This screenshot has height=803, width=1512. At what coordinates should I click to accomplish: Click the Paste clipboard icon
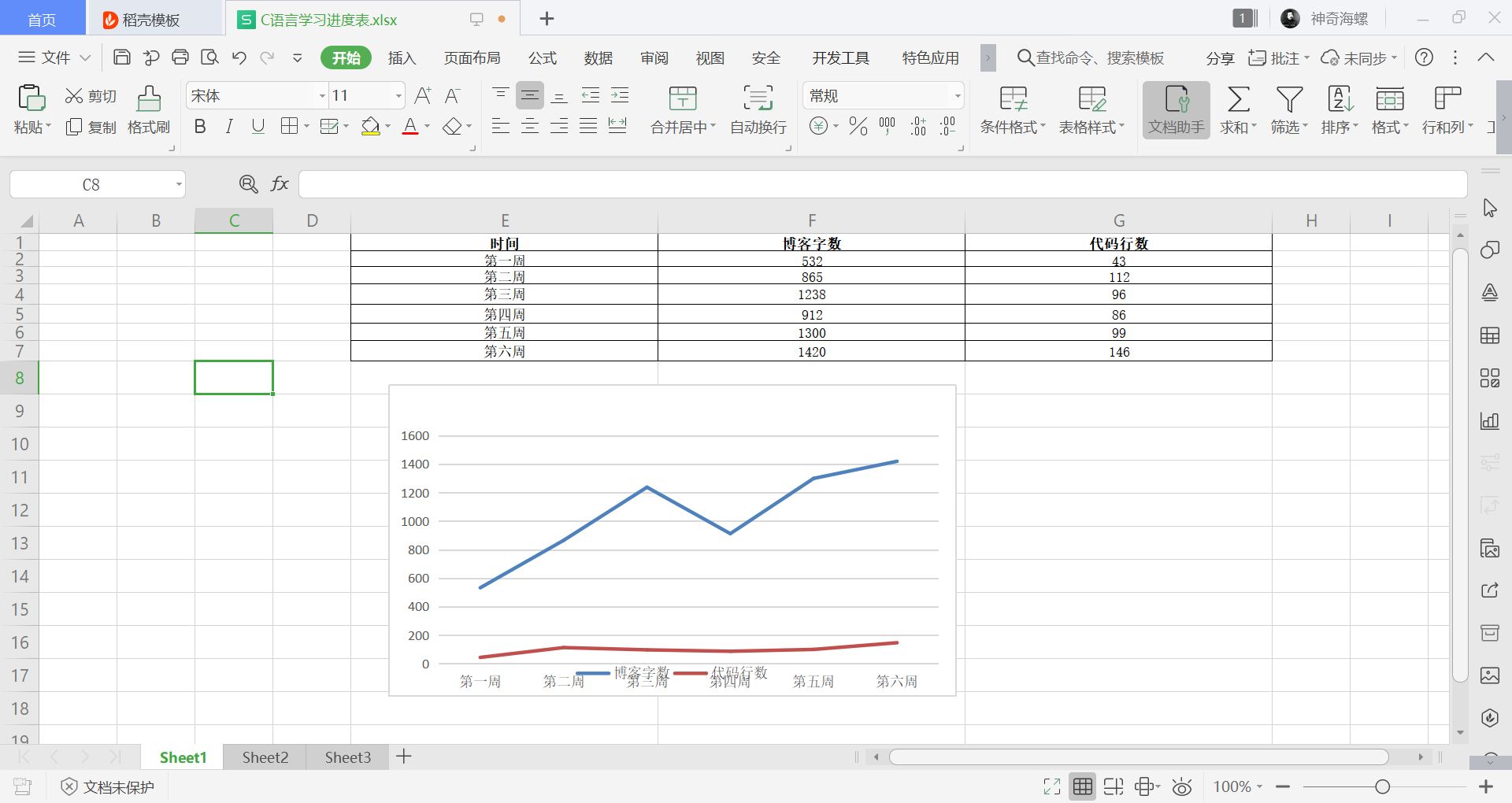pos(31,98)
